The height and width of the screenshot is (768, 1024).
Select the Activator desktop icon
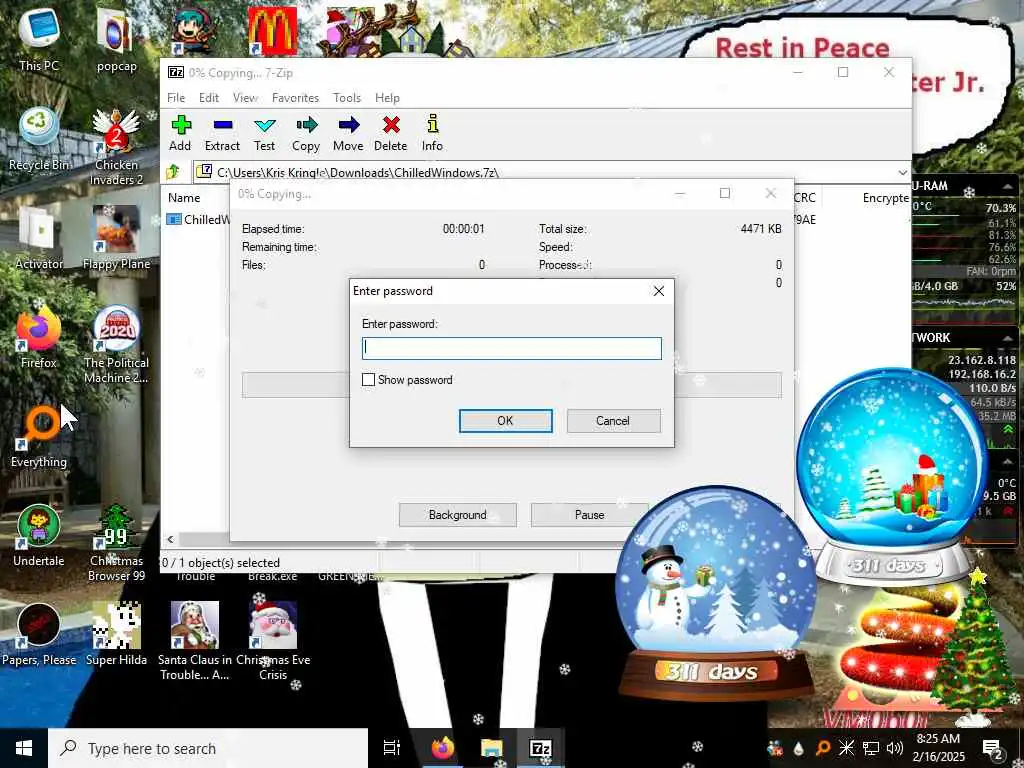(39, 238)
